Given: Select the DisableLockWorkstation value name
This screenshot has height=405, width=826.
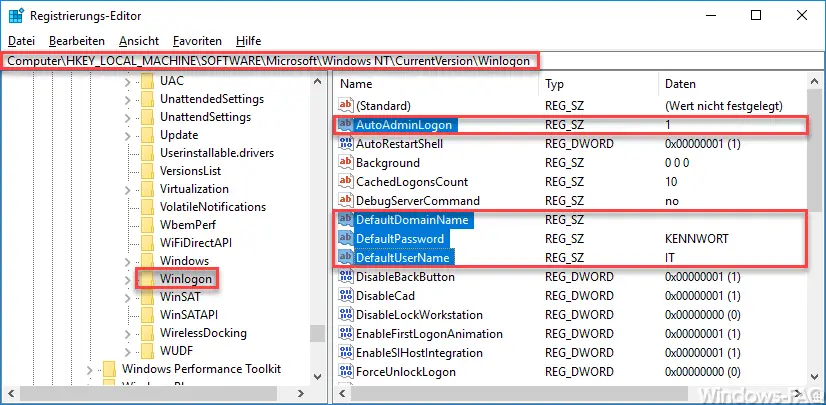Looking at the screenshot, I should click(x=419, y=314).
